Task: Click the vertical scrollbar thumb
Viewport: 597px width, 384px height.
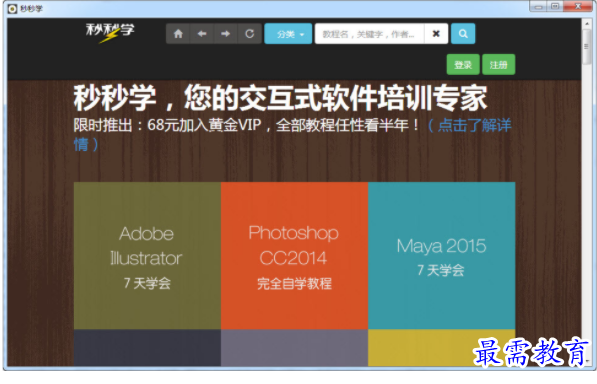Action: pos(586,46)
